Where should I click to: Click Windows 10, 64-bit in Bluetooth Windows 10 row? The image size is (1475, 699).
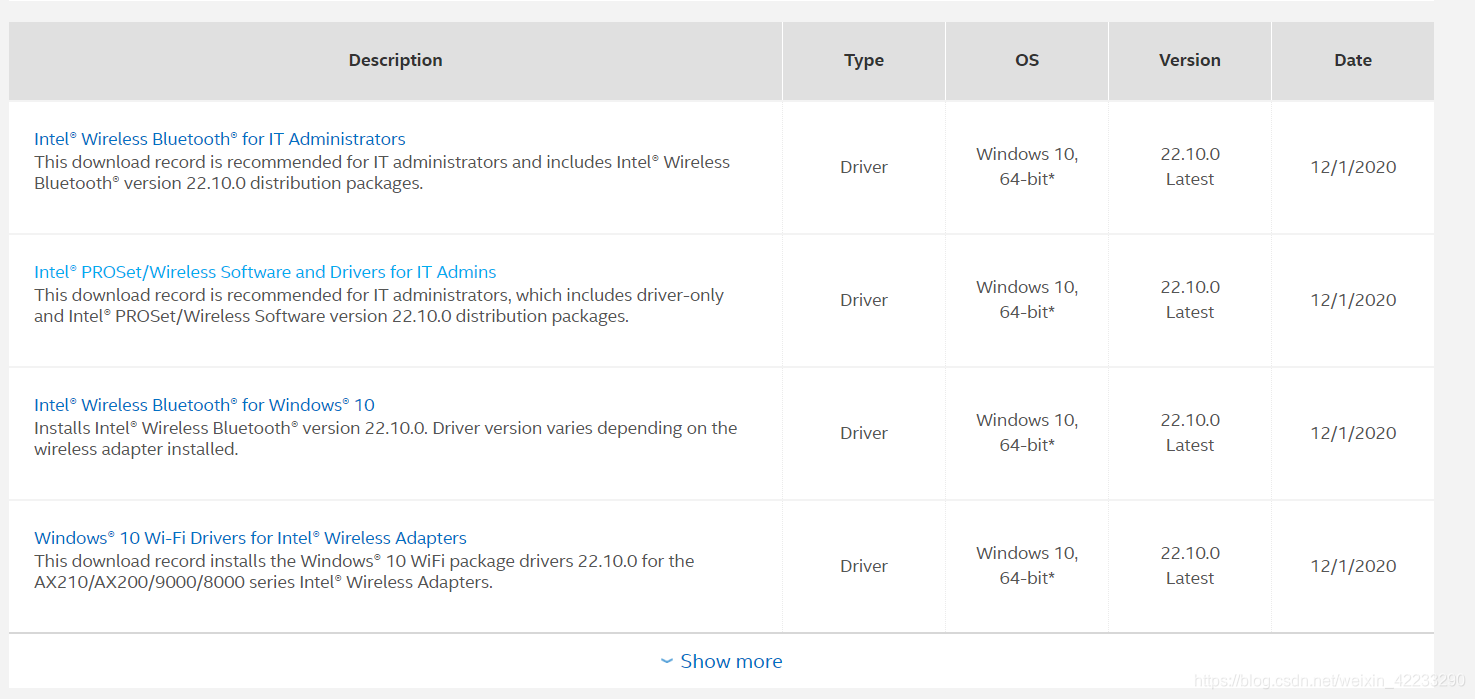(x=1027, y=433)
